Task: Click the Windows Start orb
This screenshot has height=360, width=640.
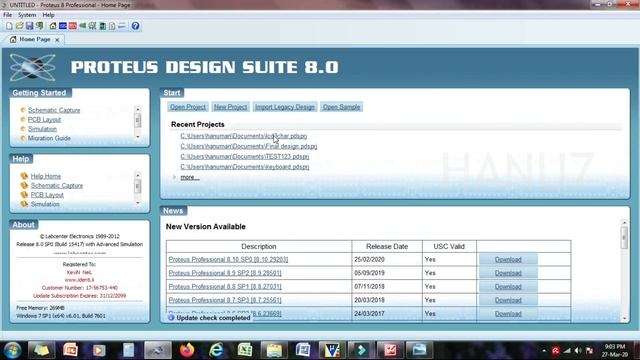Action: click(x=12, y=350)
